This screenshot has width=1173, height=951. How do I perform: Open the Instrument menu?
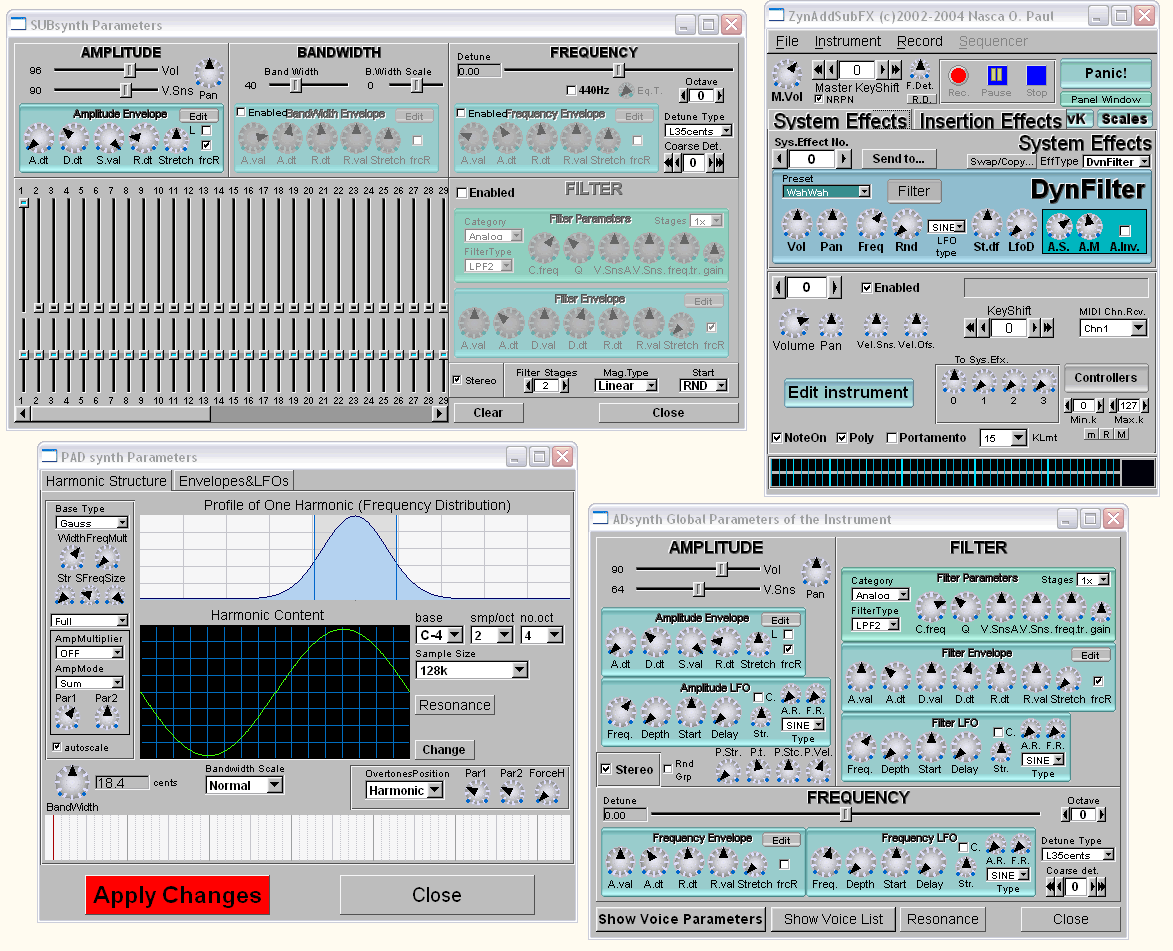(848, 41)
